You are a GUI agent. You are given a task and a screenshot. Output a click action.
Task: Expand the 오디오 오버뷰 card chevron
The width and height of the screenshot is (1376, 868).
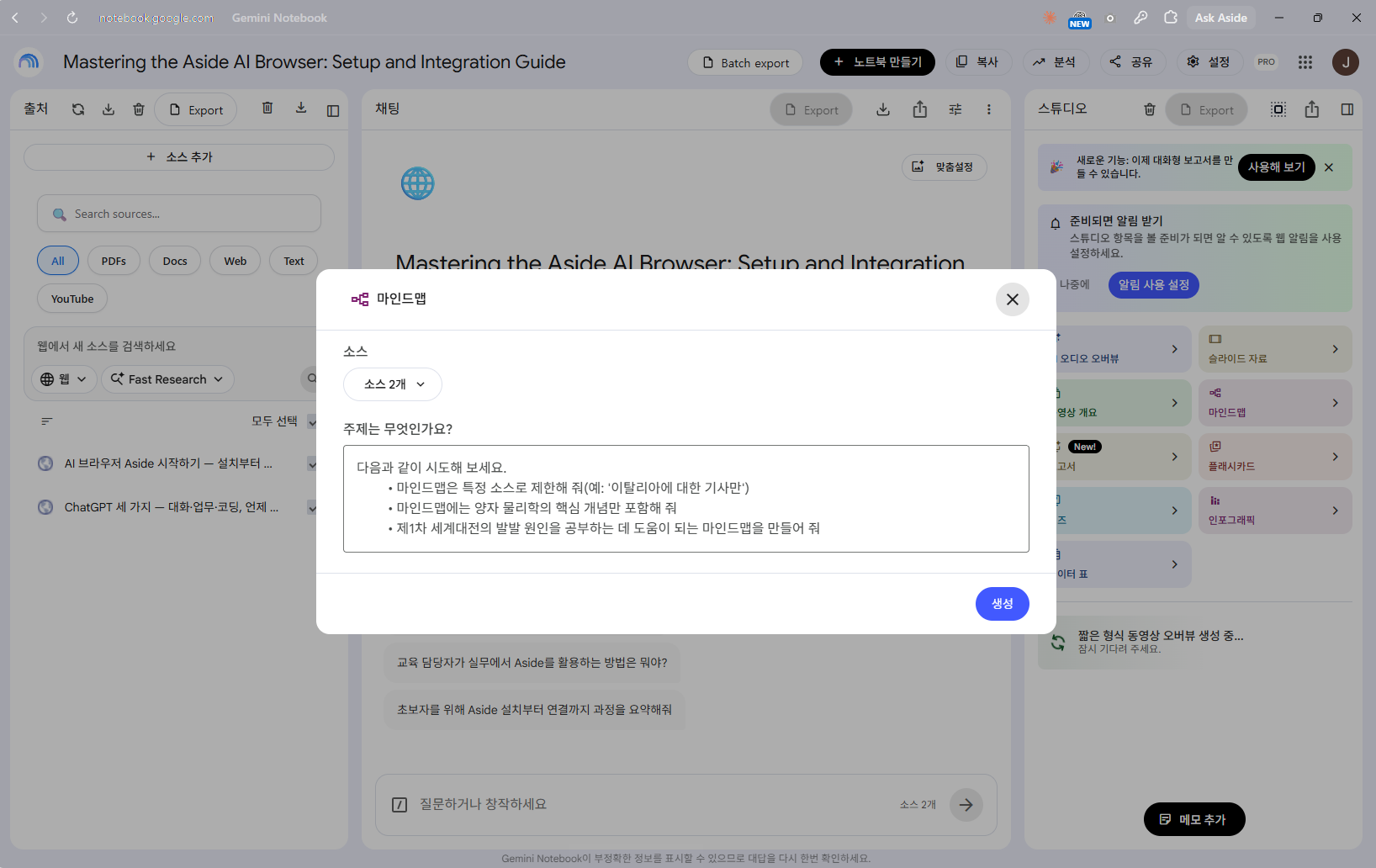click(1175, 349)
